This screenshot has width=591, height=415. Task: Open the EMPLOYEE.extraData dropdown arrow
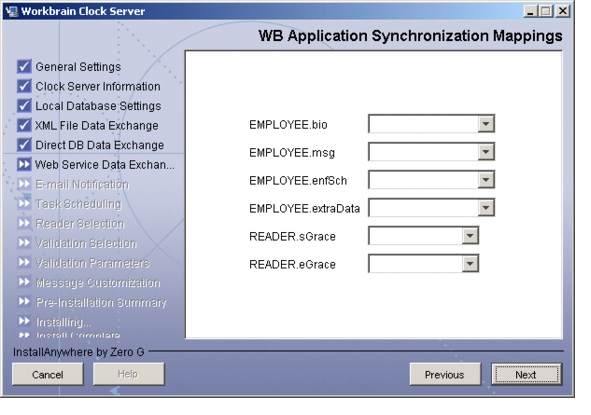[x=486, y=208]
